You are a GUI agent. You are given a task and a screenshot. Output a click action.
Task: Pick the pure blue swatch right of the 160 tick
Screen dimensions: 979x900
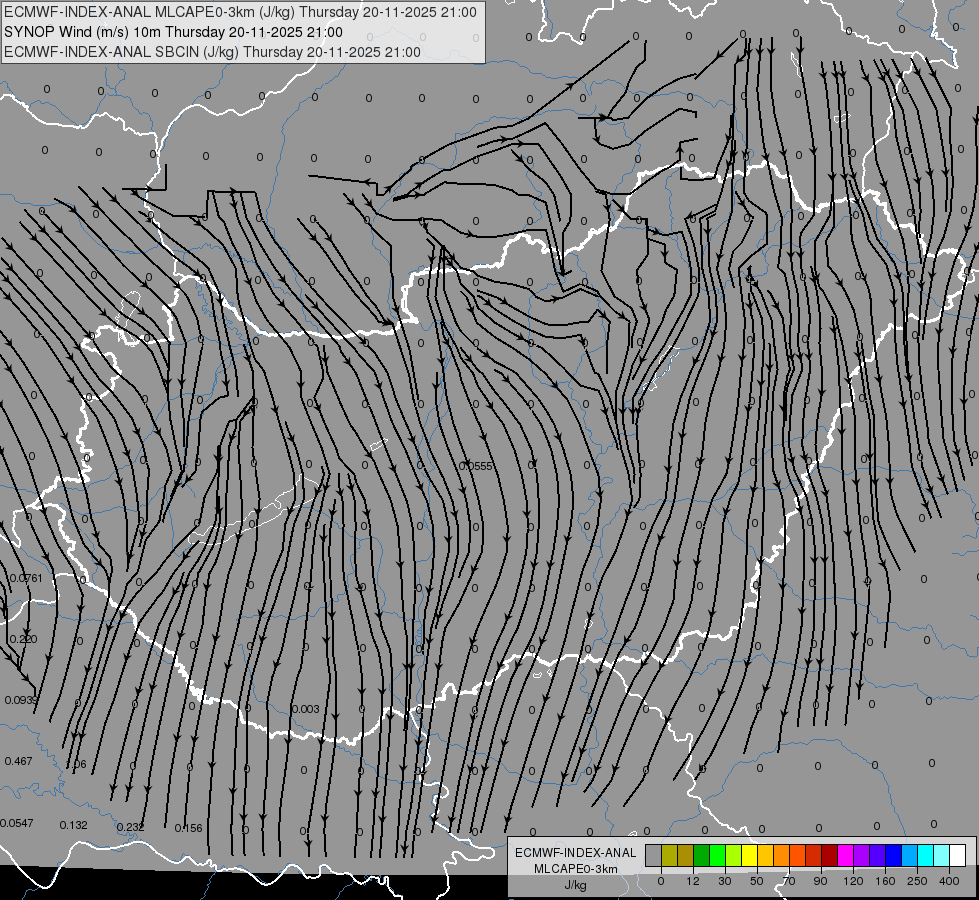click(894, 855)
